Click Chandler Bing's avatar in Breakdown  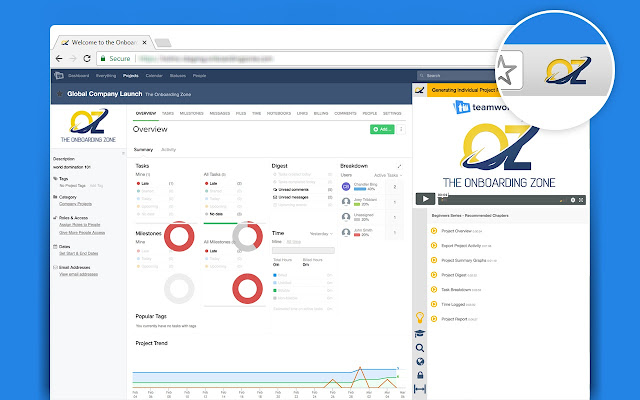tap(346, 187)
